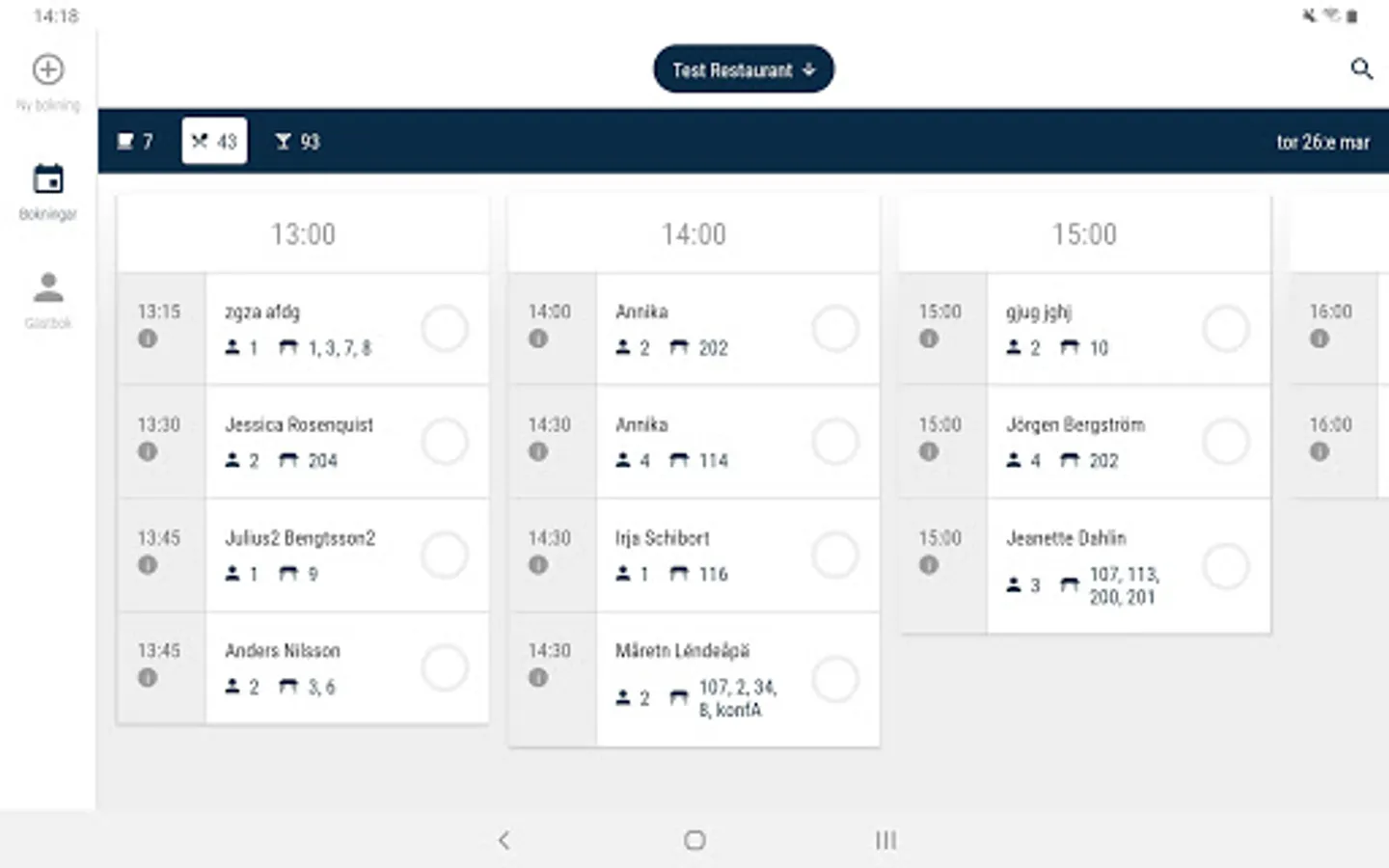Open Android recent apps button
Image resolution: width=1389 pixels, height=868 pixels.
point(885,840)
